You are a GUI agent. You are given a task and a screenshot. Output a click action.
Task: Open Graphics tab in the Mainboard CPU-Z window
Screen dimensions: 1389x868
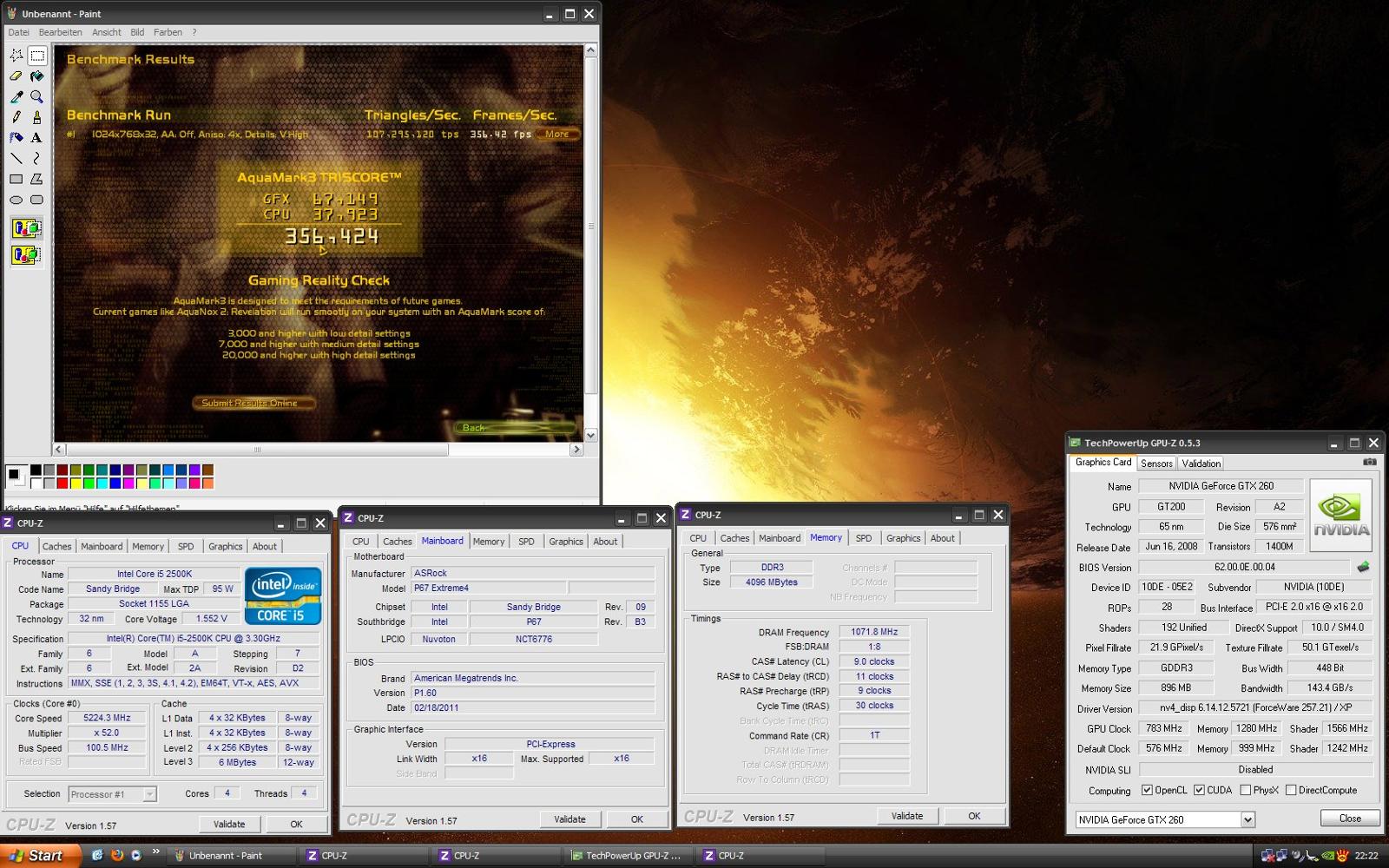point(566,542)
